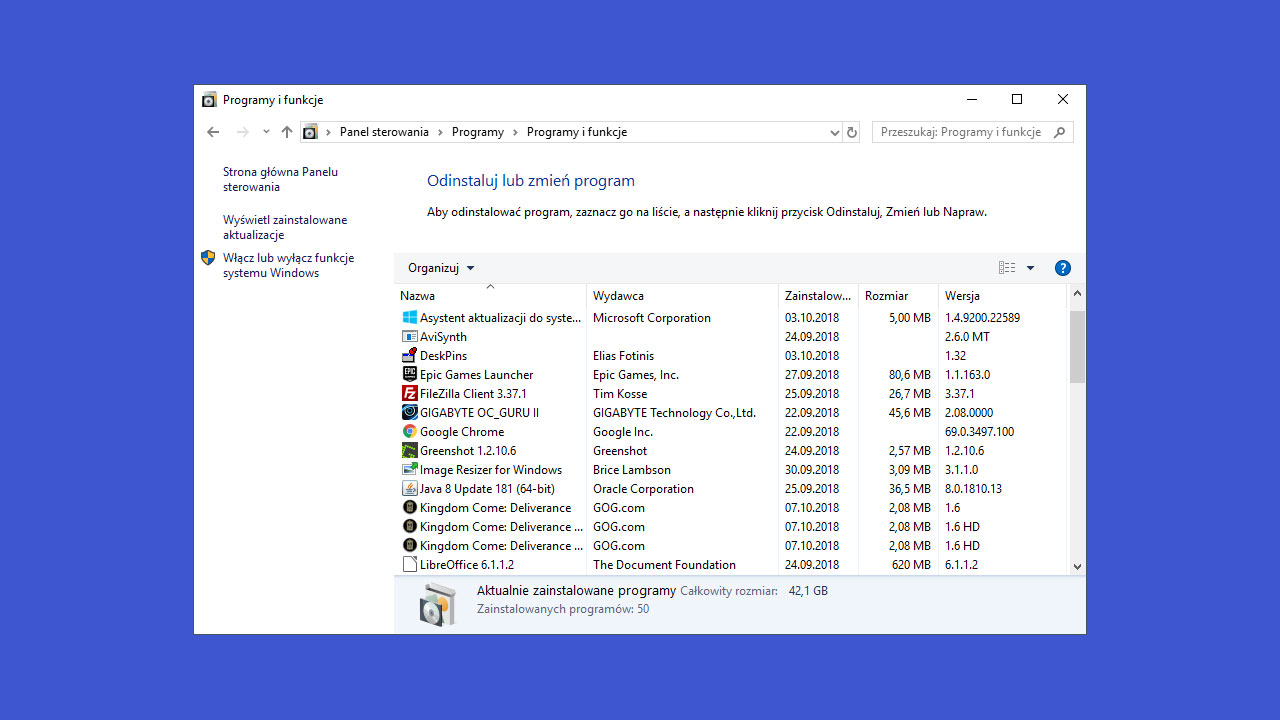Viewport: 1280px width, 720px height.
Task: Select the Brice Lambson publisher cell
Action: 632,470
